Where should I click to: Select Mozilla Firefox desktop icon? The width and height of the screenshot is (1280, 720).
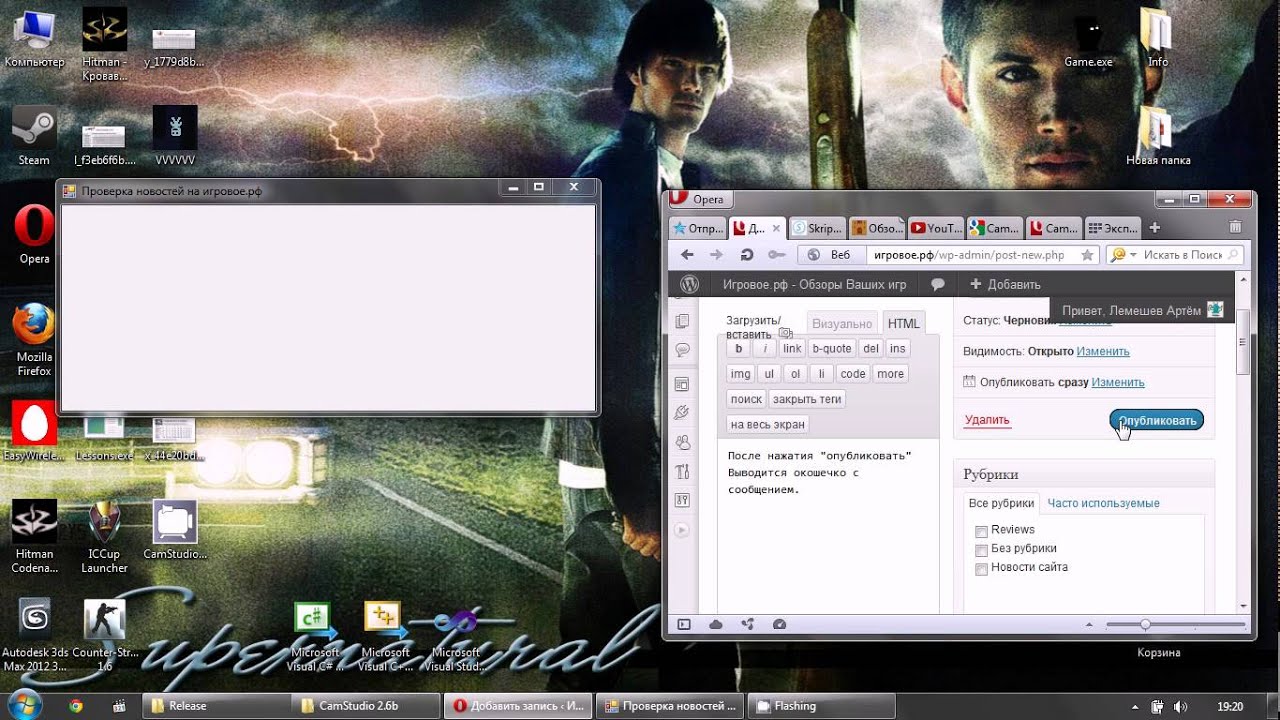[x=34, y=338]
